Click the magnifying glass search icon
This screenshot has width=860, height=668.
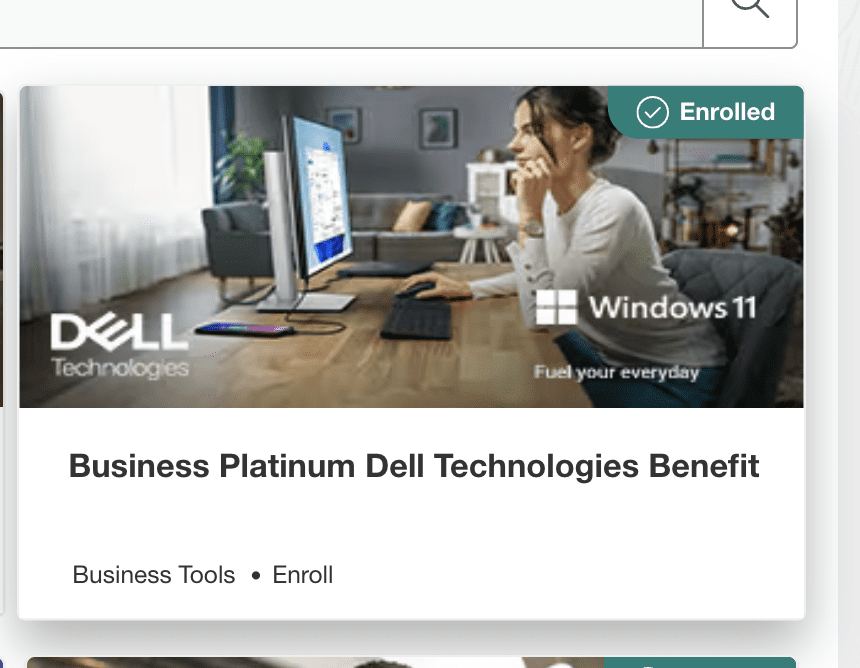pyautogui.click(x=750, y=7)
